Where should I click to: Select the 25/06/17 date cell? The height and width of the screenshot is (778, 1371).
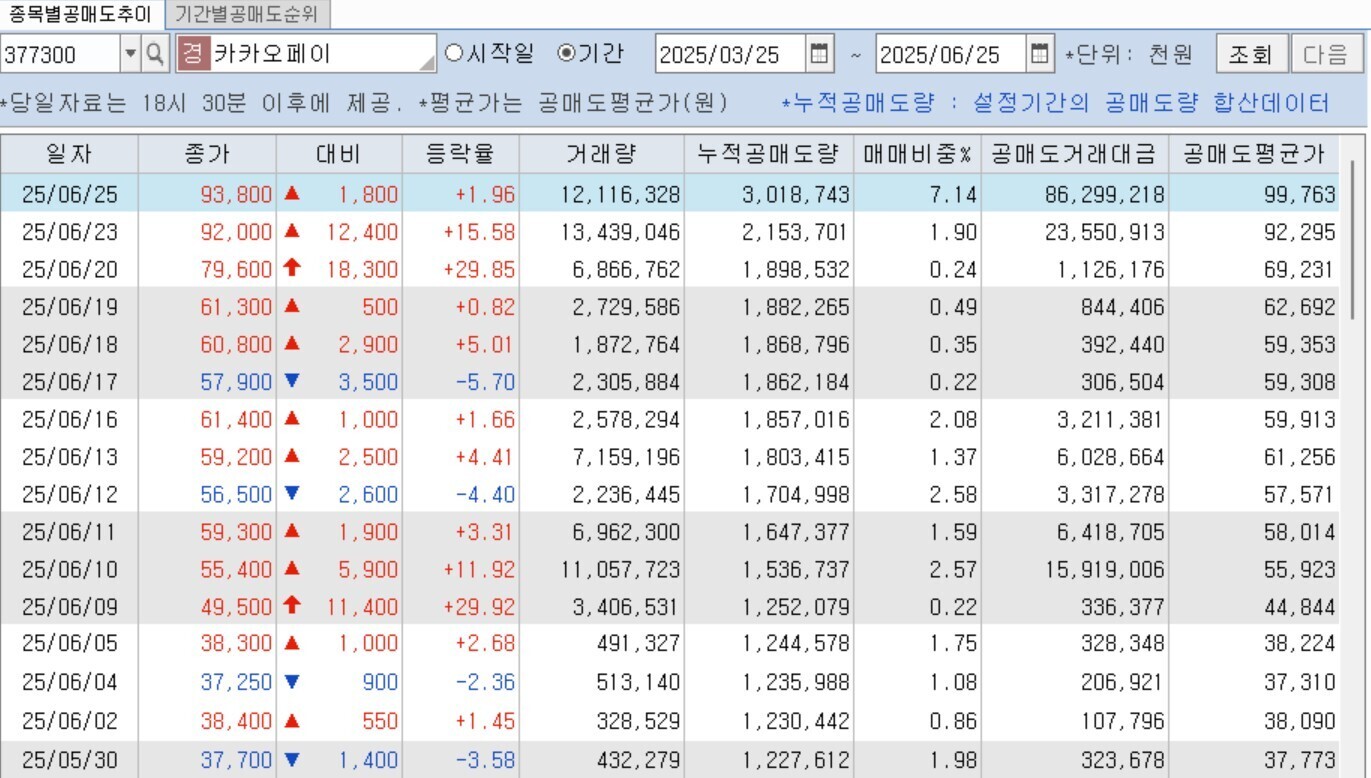70,382
